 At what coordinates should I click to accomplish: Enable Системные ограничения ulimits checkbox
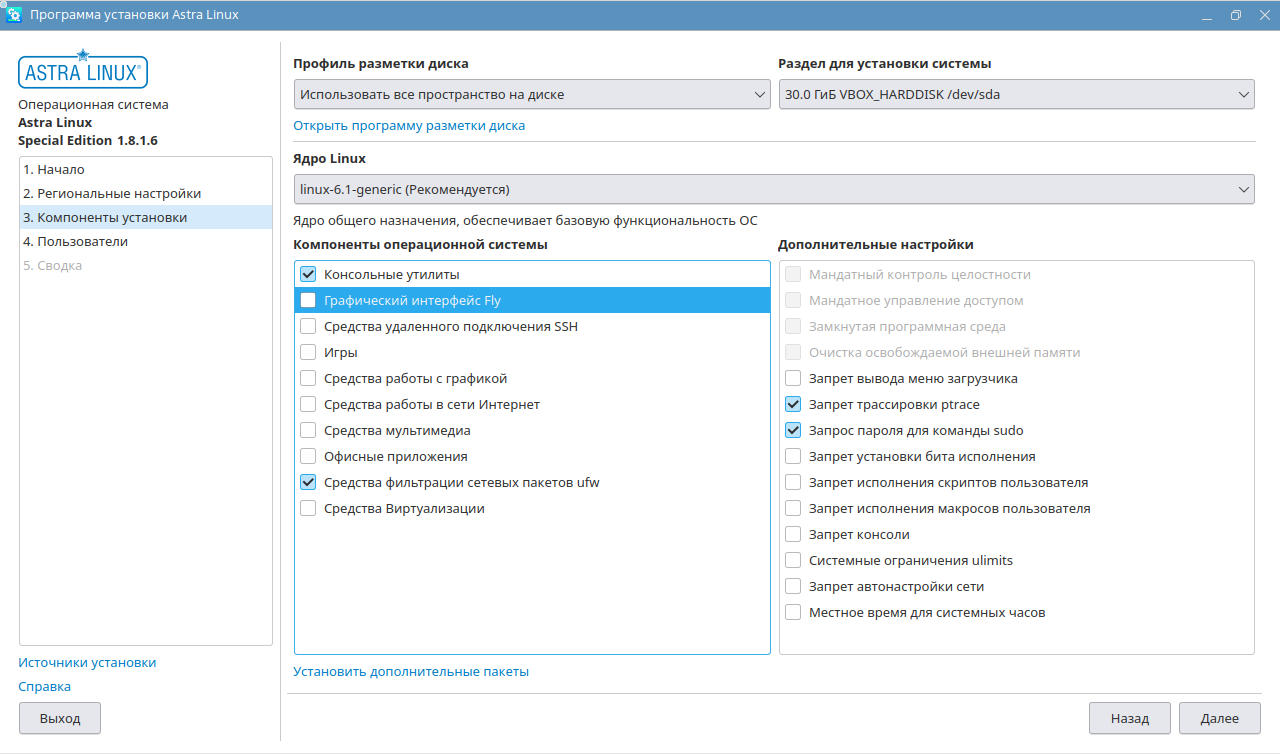(793, 560)
